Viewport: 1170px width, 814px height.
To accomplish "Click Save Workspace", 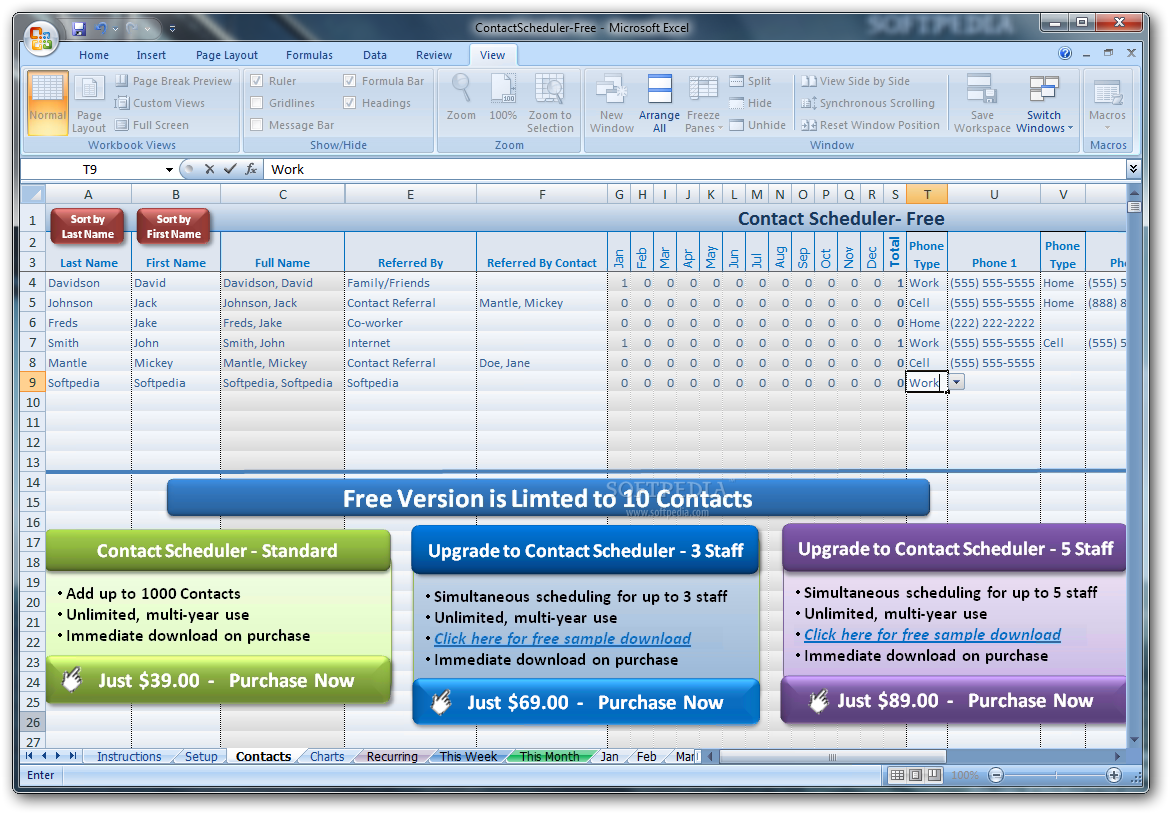I will 982,103.
